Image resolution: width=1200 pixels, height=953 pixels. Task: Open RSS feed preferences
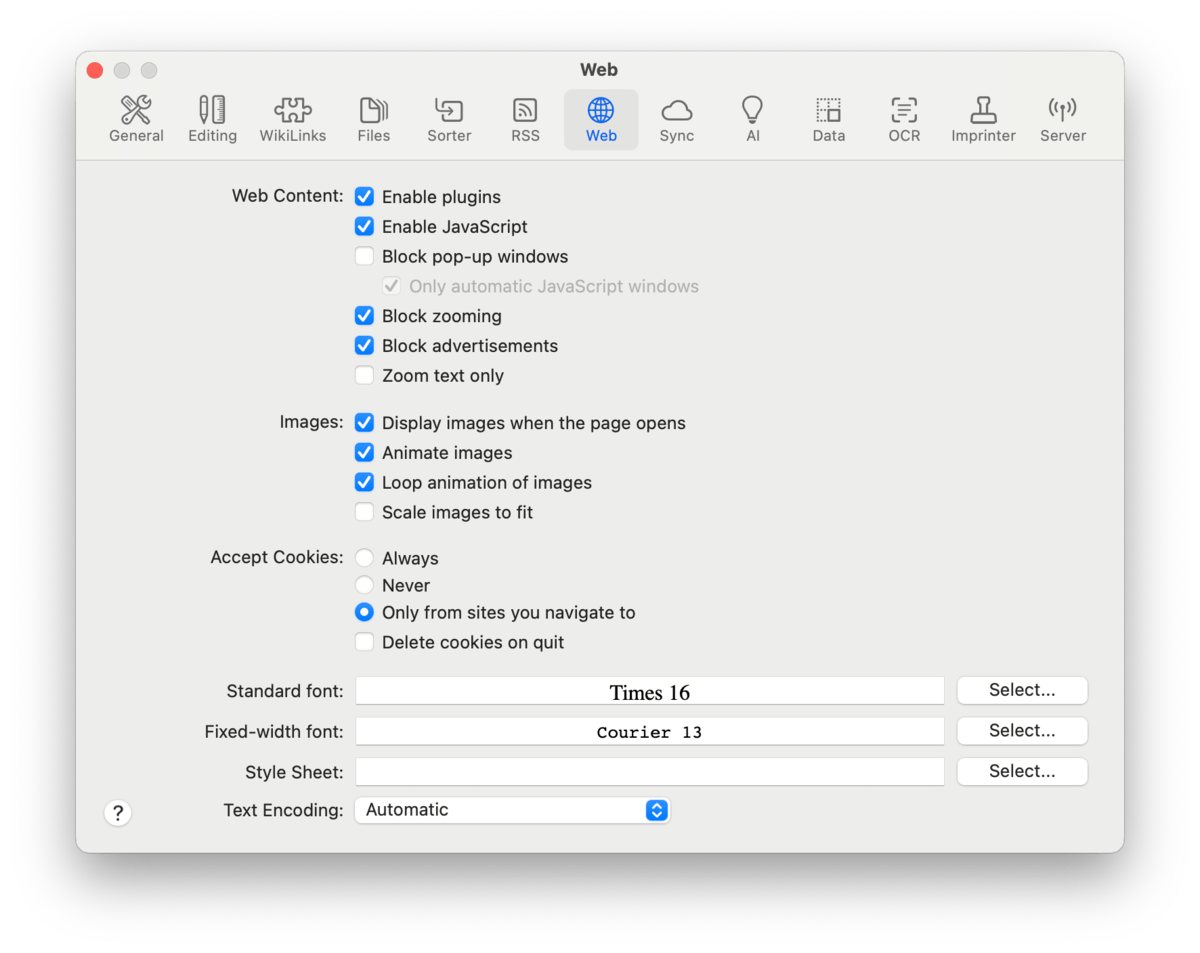click(525, 119)
